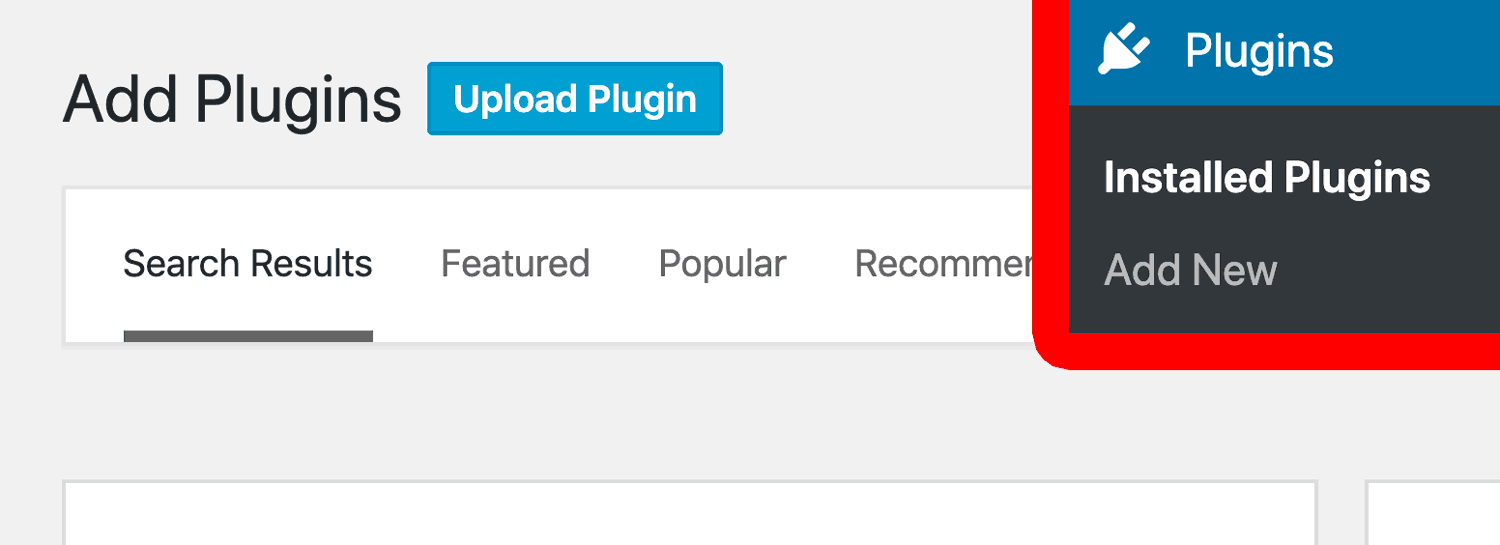Go to Installed Plugins submenu item

(x=1266, y=178)
